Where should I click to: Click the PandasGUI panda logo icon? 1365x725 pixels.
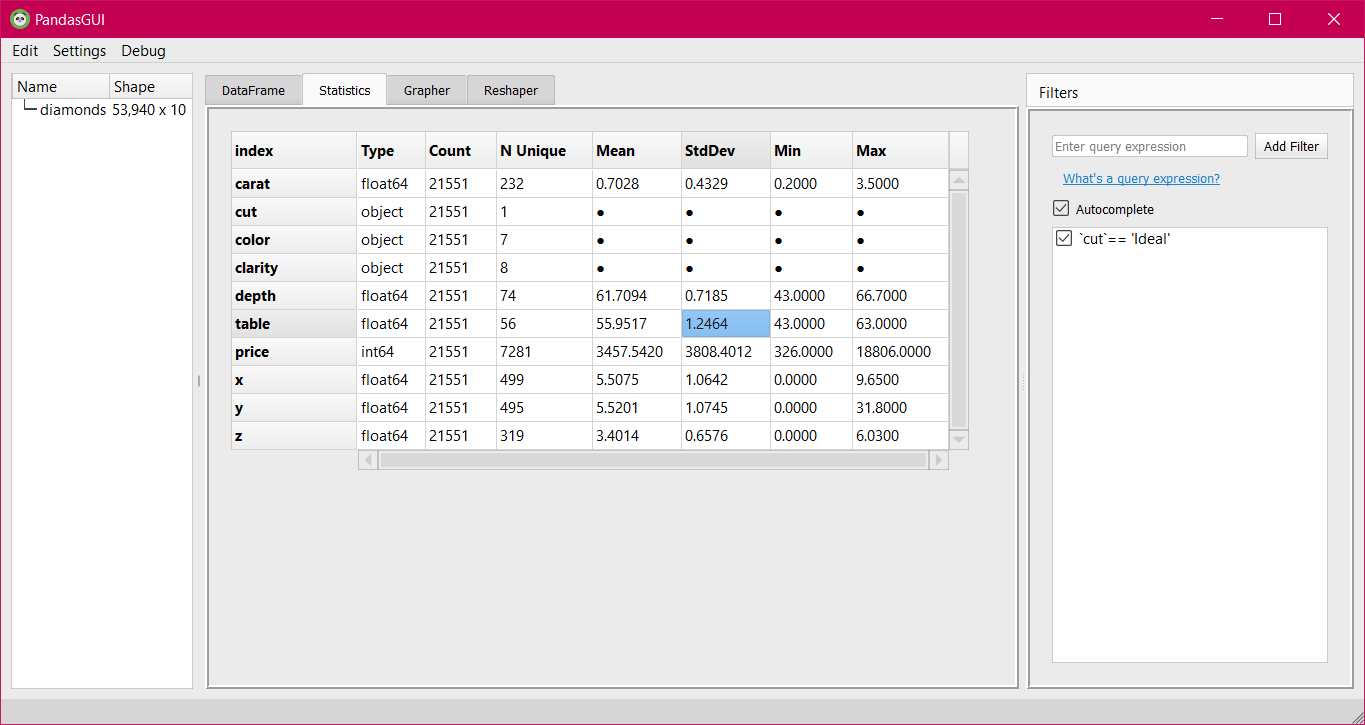(19, 19)
